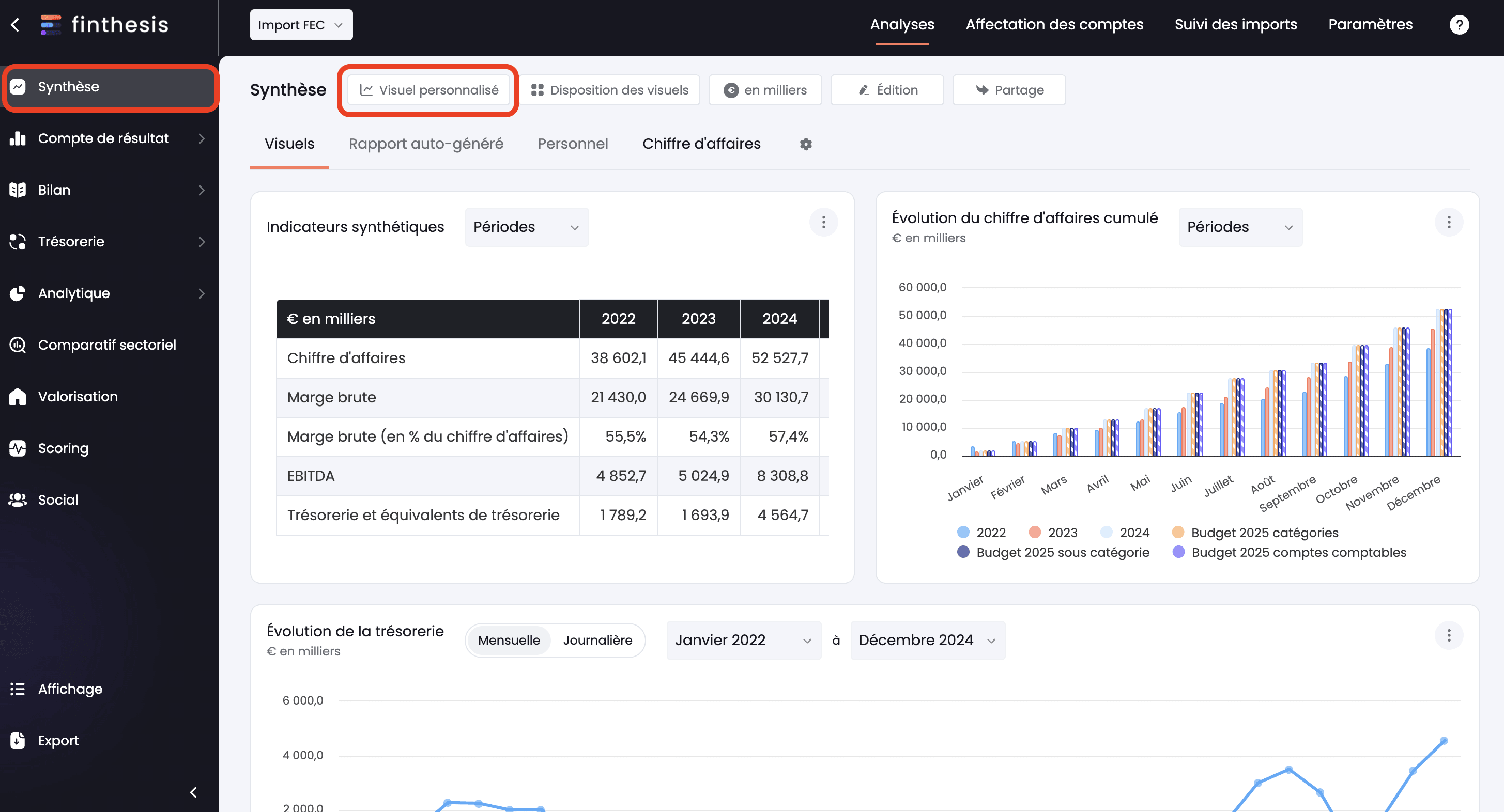The image size is (1504, 812).
Task: Toggle the 2024 legend series
Action: click(1125, 533)
